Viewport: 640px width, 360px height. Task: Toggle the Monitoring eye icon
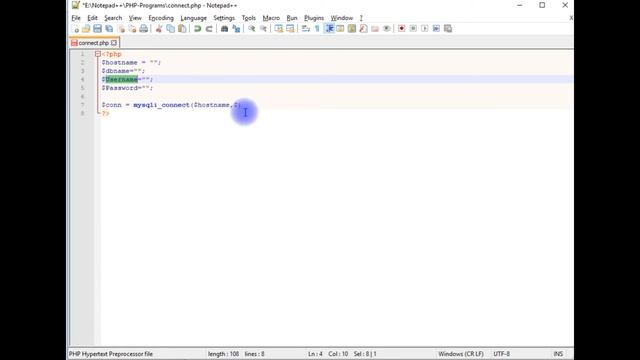click(386, 29)
